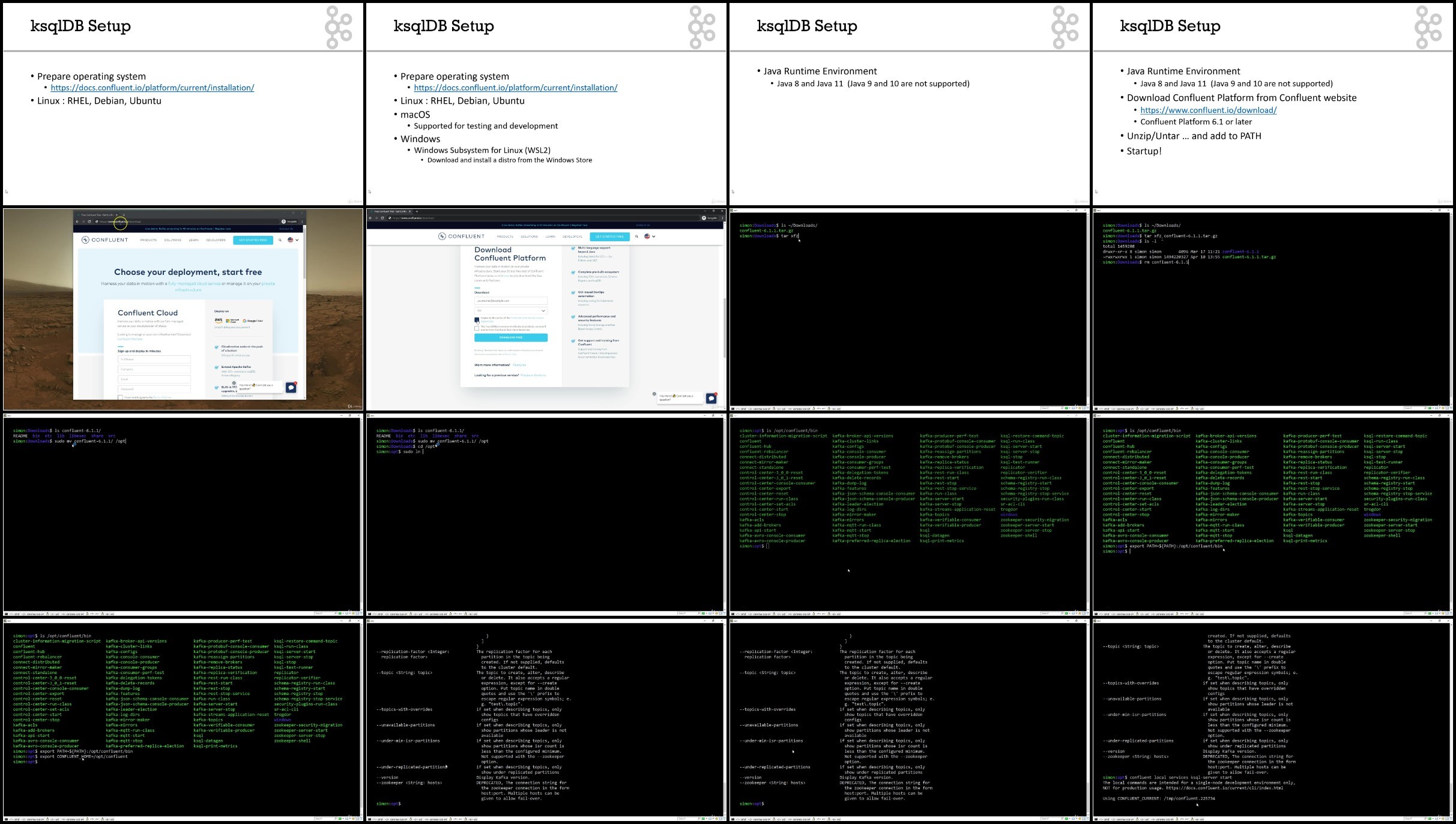Image resolution: width=1456 pixels, height=824 pixels.
Task: Go back in the Mars-background browser window
Action: point(77,221)
